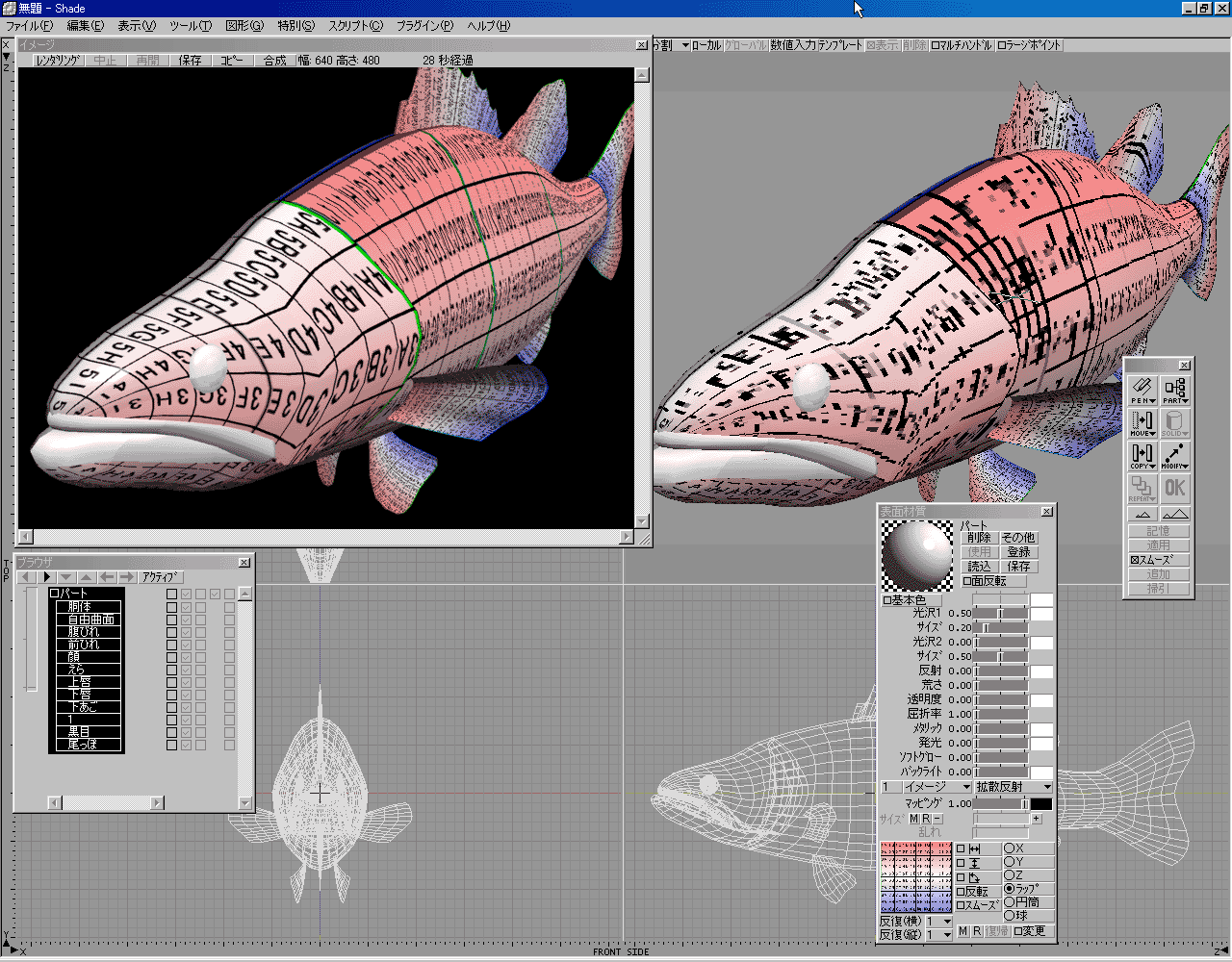
Task: Select the PEN tool in the toolbox
Action: click(x=1142, y=390)
